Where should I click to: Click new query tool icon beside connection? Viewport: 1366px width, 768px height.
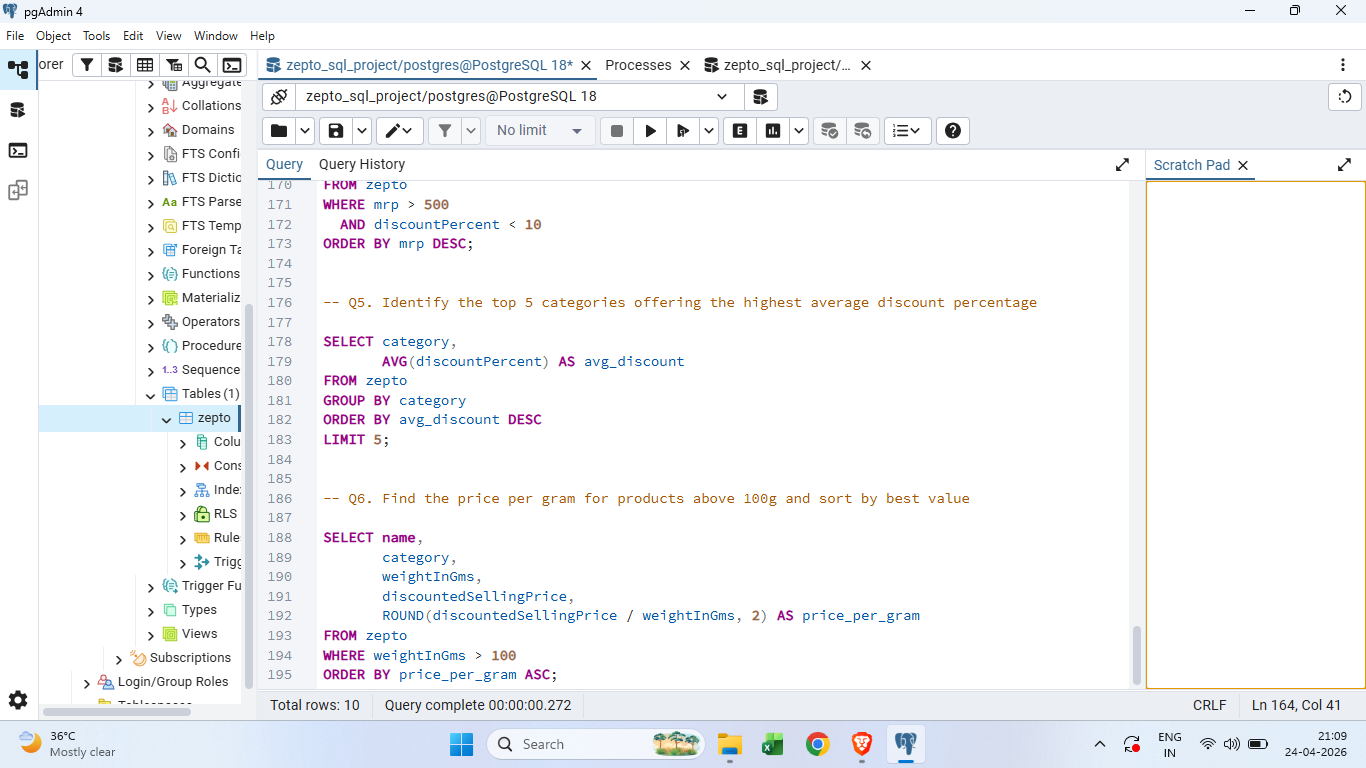click(761, 97)
